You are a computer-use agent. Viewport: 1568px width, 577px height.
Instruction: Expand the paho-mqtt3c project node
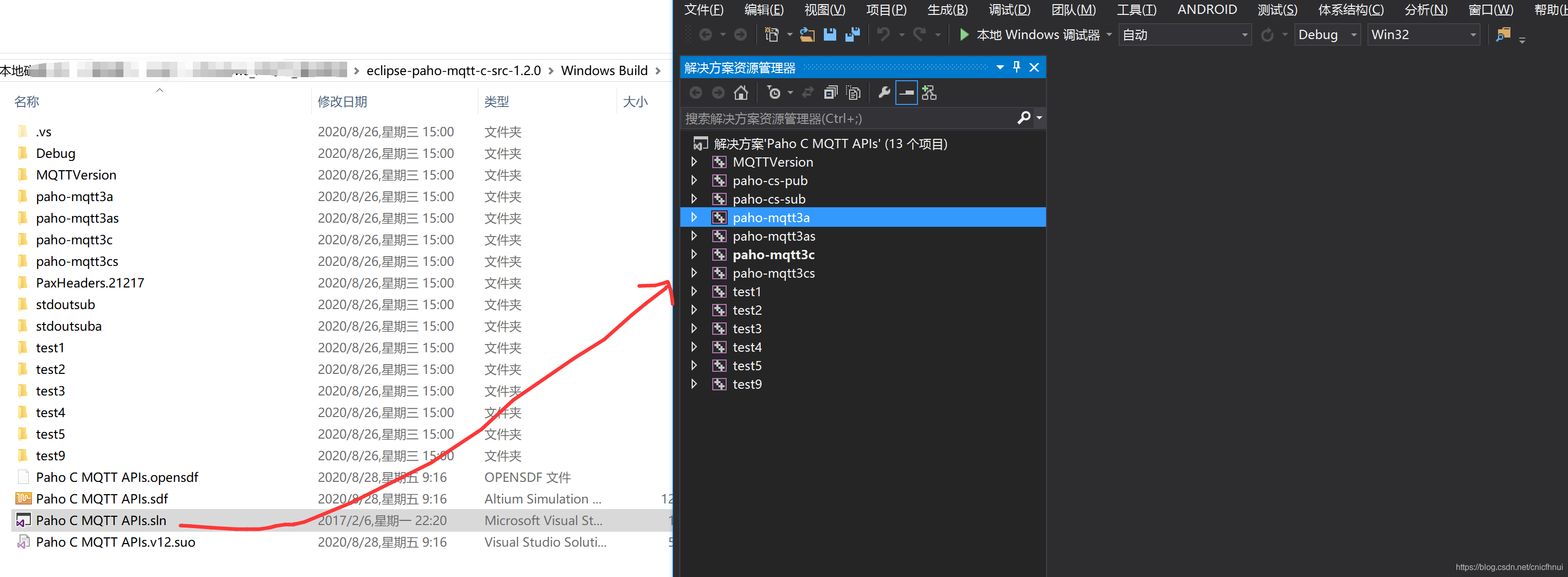pyautogui.click(x=694, y=255)
